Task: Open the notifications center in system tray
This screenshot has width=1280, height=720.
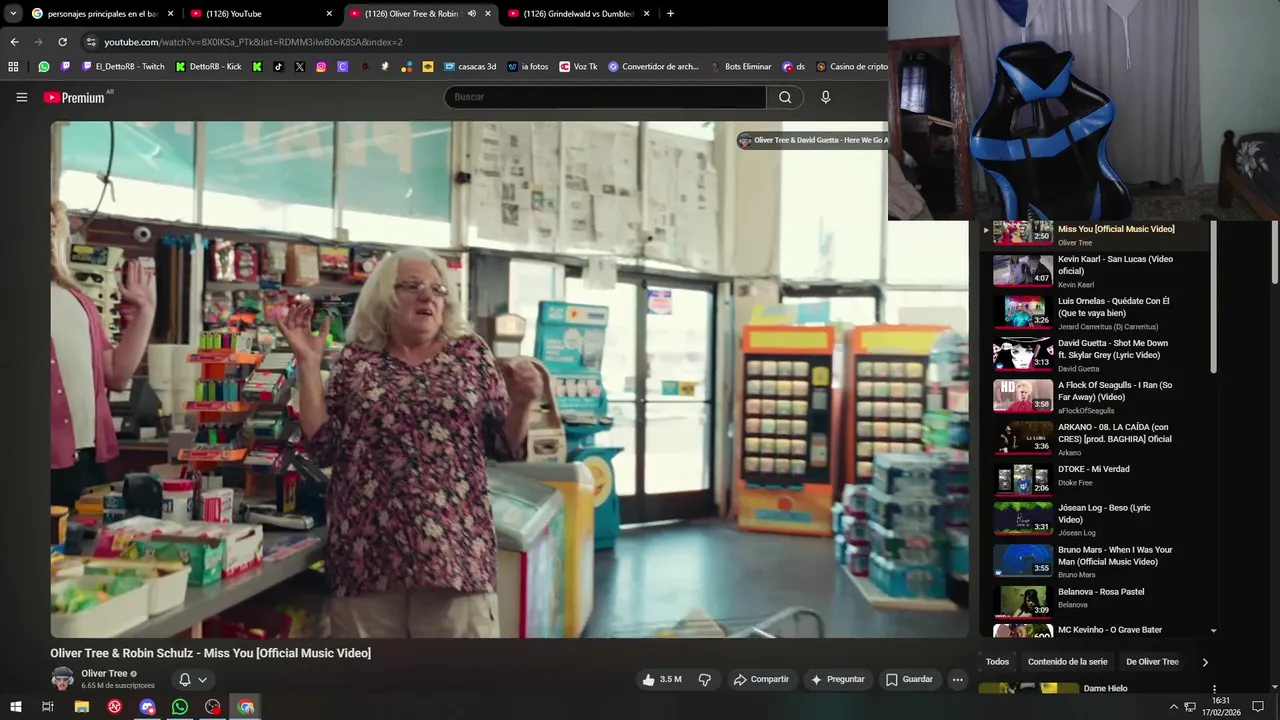Action: [1258, 707]
